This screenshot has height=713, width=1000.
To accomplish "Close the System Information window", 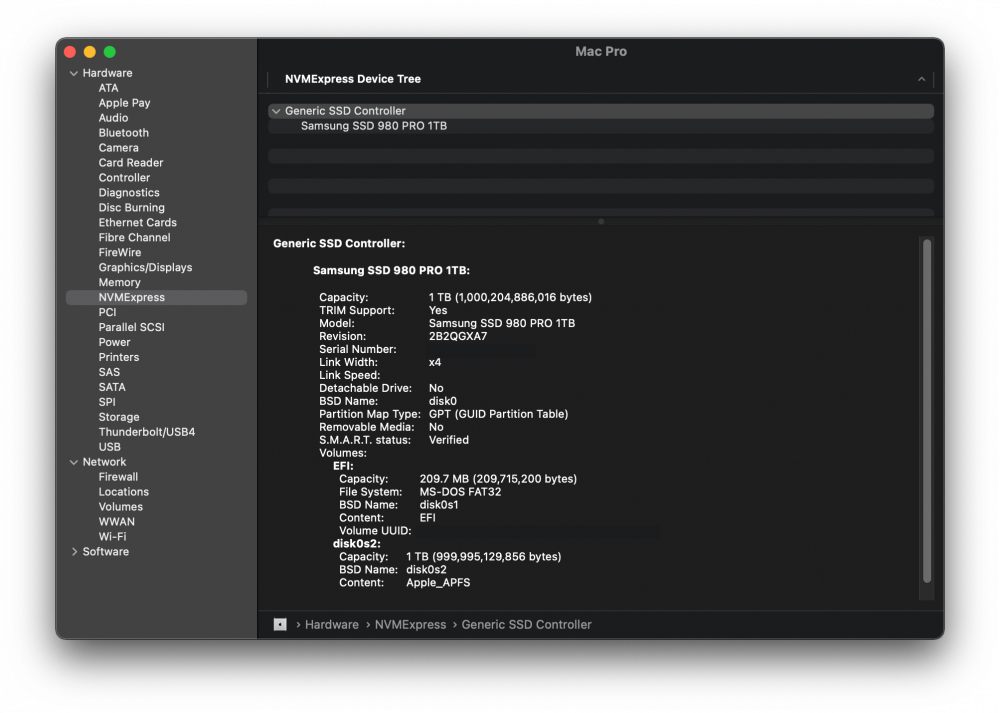I will [70, 52].
